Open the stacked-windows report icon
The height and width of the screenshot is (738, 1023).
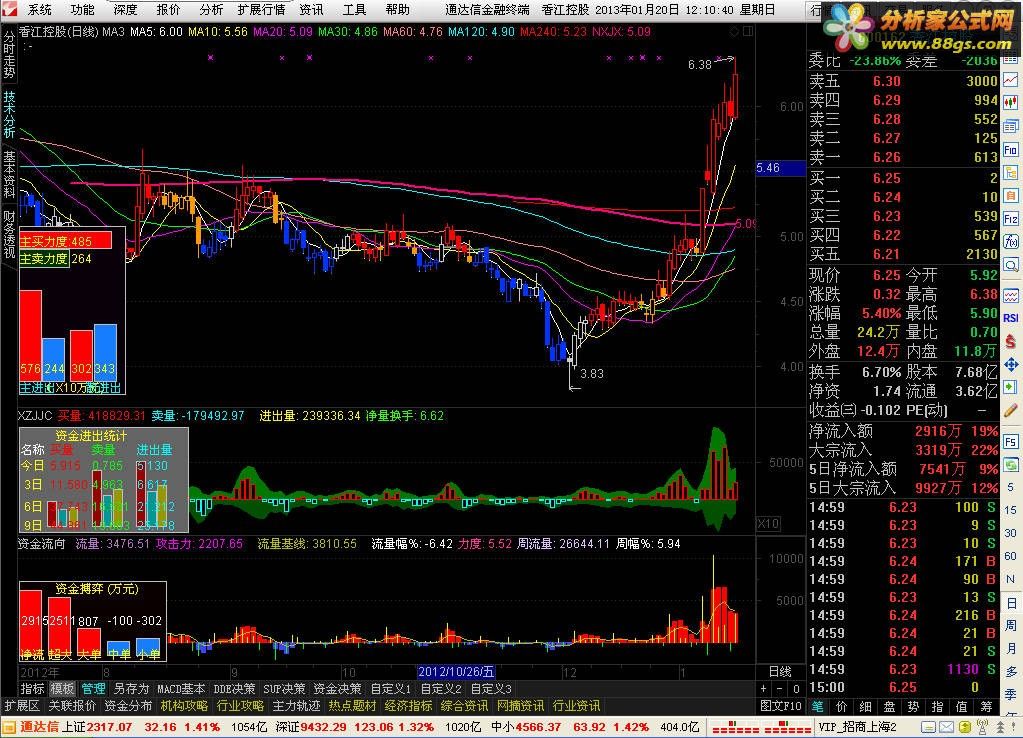pyautogui.click(x=1011, y=126)
